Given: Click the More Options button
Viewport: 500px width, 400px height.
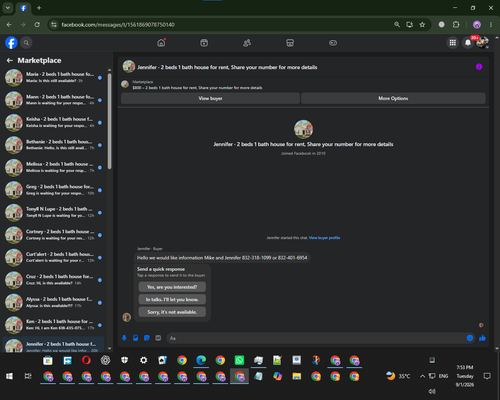Looking at the screenshot, I should click(x=393, y=98).
